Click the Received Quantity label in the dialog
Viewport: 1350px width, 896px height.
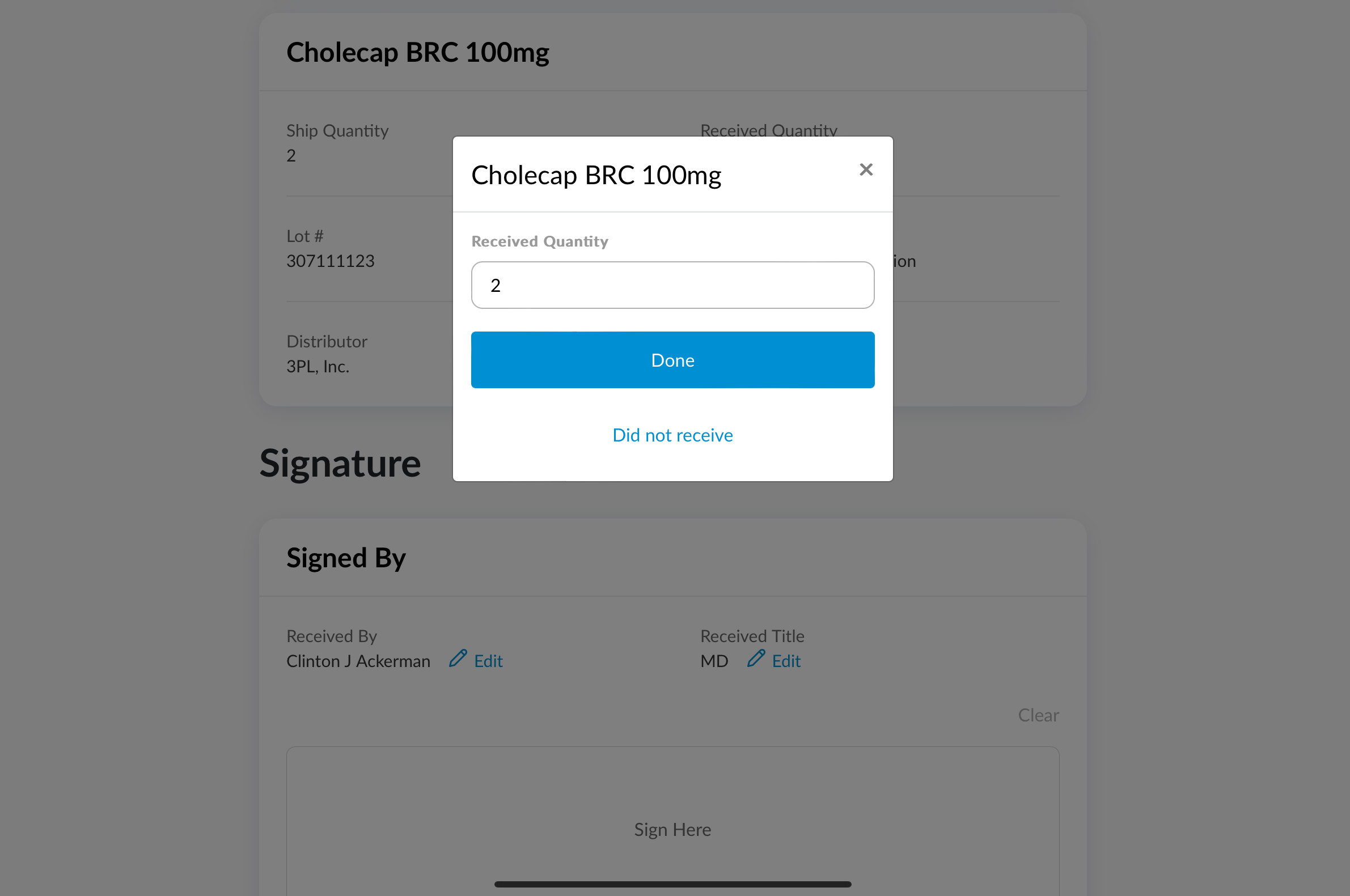pyautogui.click(x=539, y=242)
